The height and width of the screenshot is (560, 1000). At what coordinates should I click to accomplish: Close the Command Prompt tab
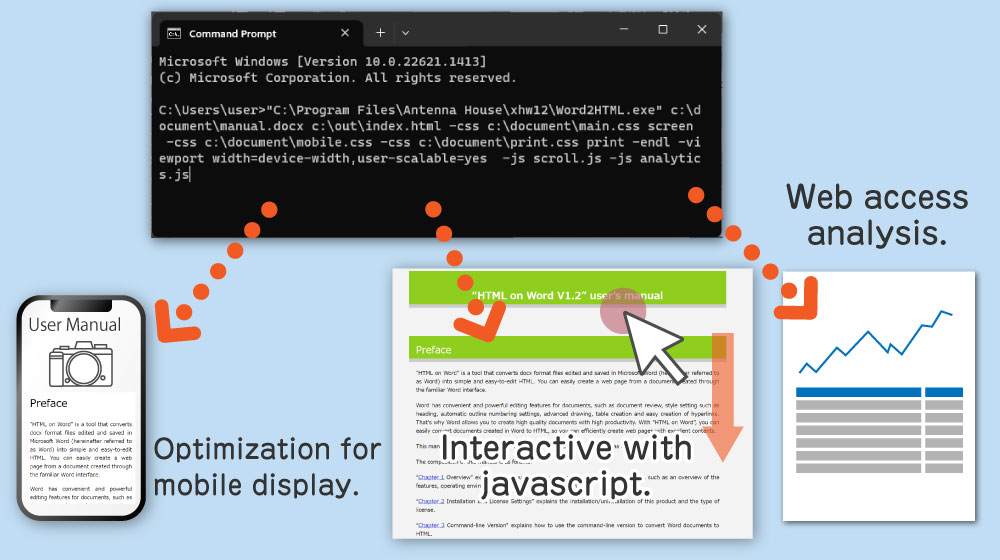(x=344, y=33)
